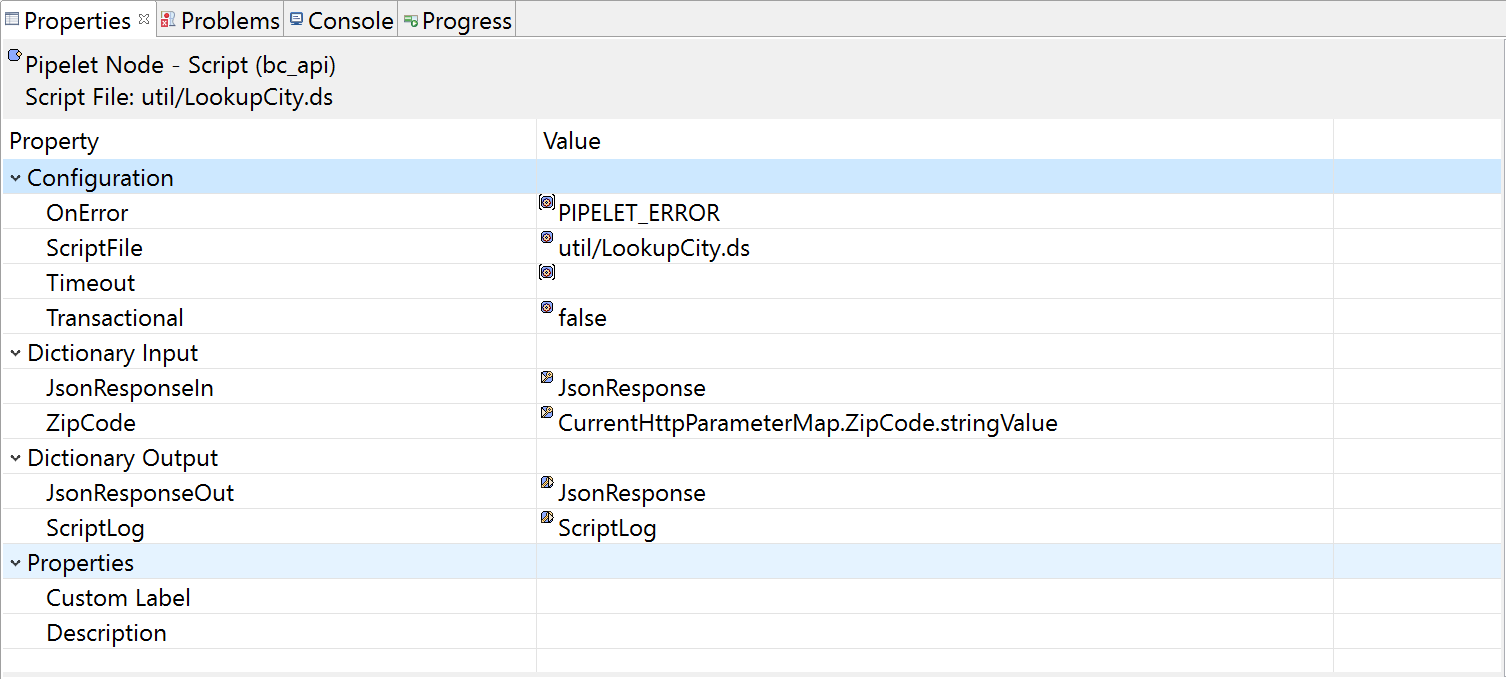
Task: Collapse the Configuration section
Action: [x=14, y=177]
